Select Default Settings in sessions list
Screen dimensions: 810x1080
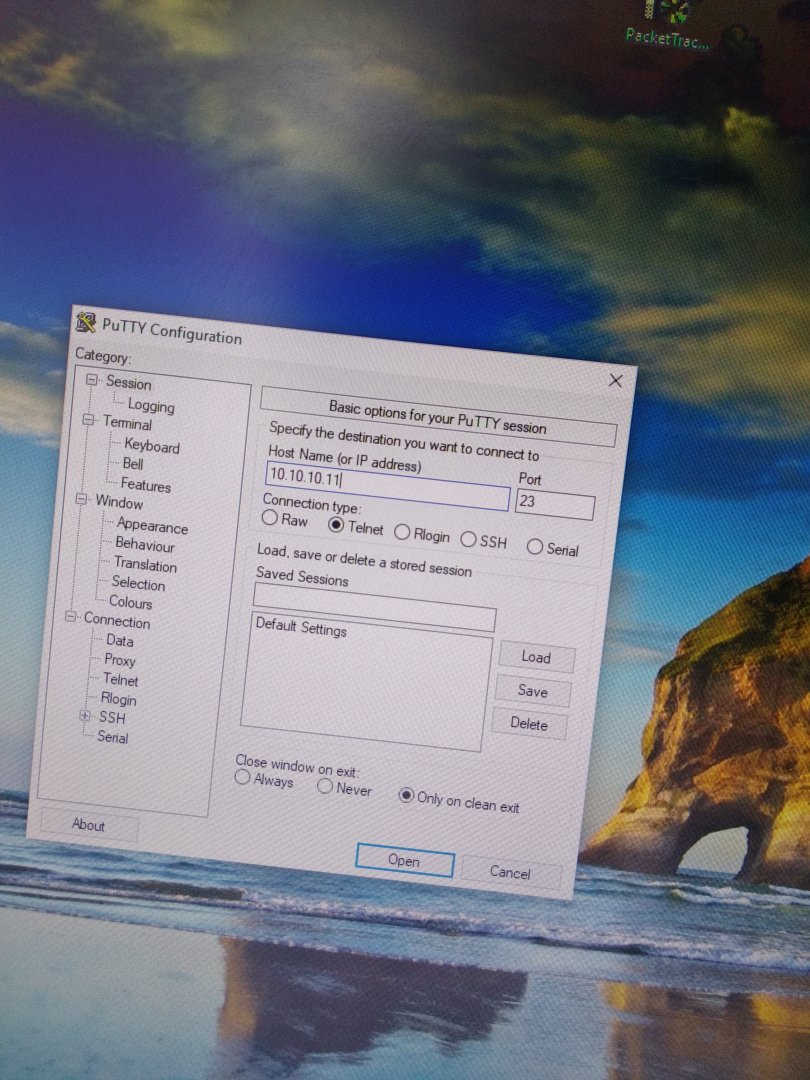[301, 627]
